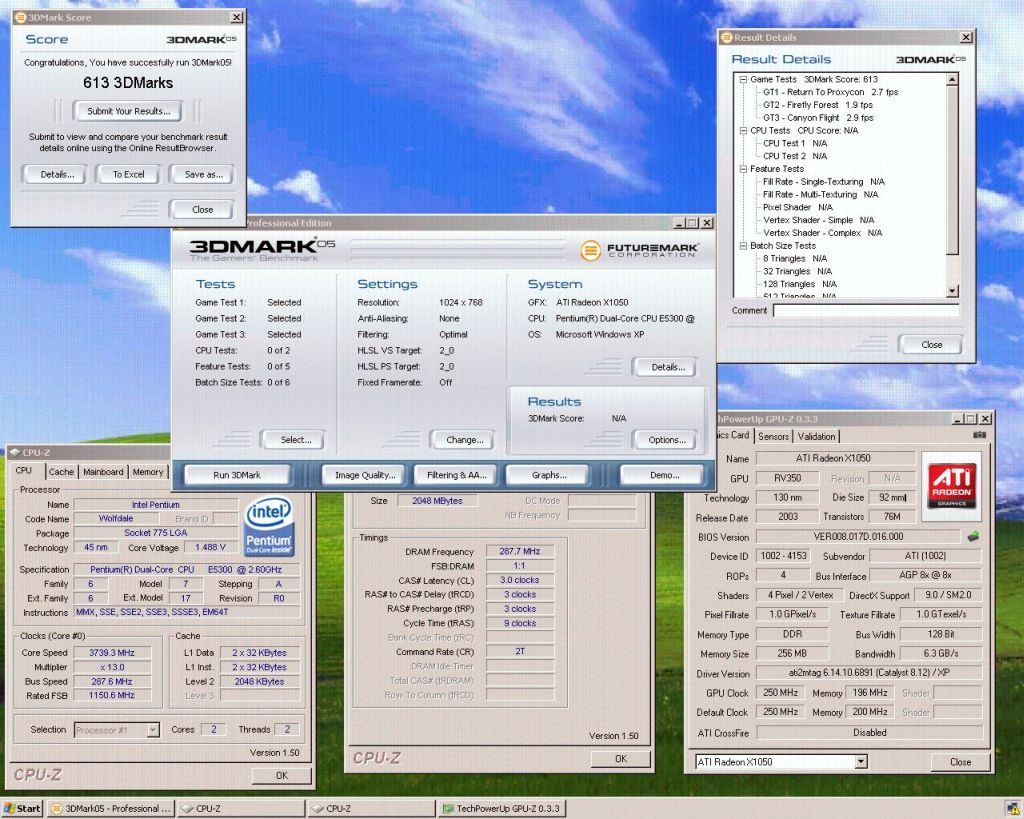1024x819 pixels.
Task: Activate the second CPU-Z taskbar button
Action: pyautogui.click(x=370, y=809)
